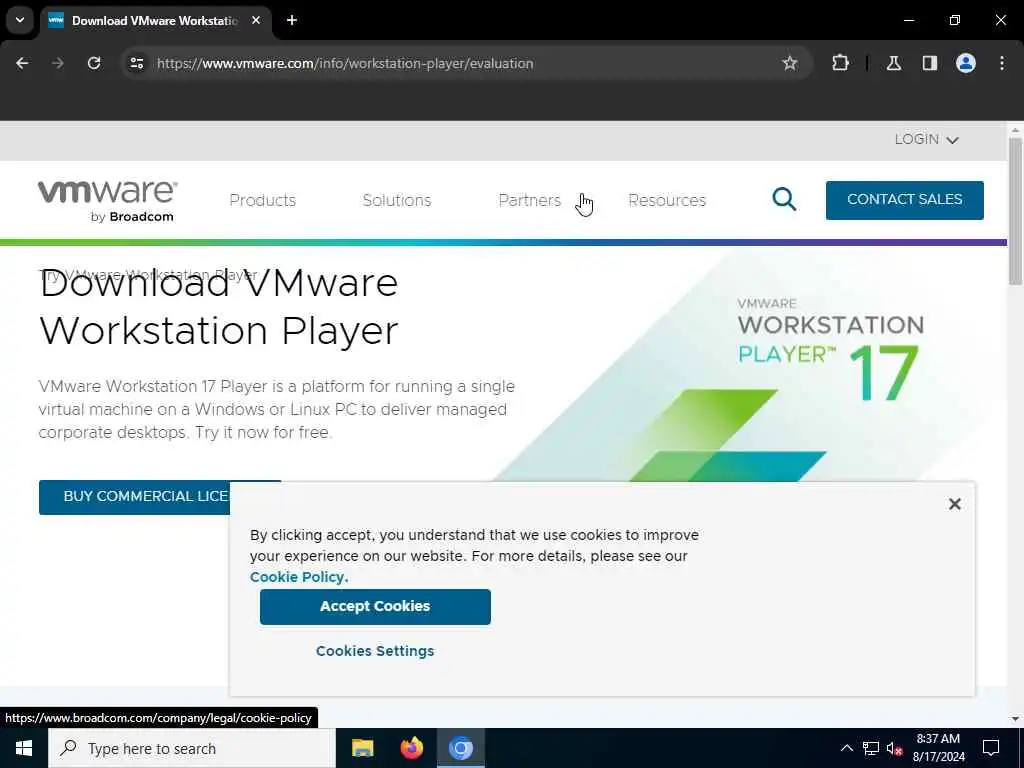
Task: View site information icon in address bar
Action: (x=137, y=63)
